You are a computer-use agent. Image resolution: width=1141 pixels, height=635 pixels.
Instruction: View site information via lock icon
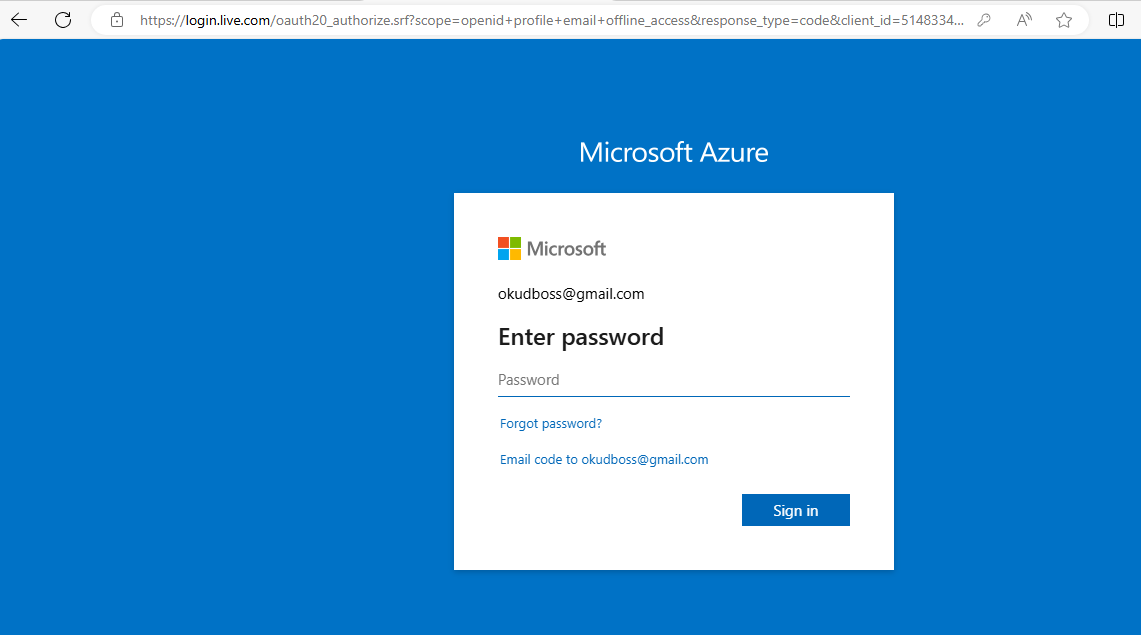coord(117,20)
